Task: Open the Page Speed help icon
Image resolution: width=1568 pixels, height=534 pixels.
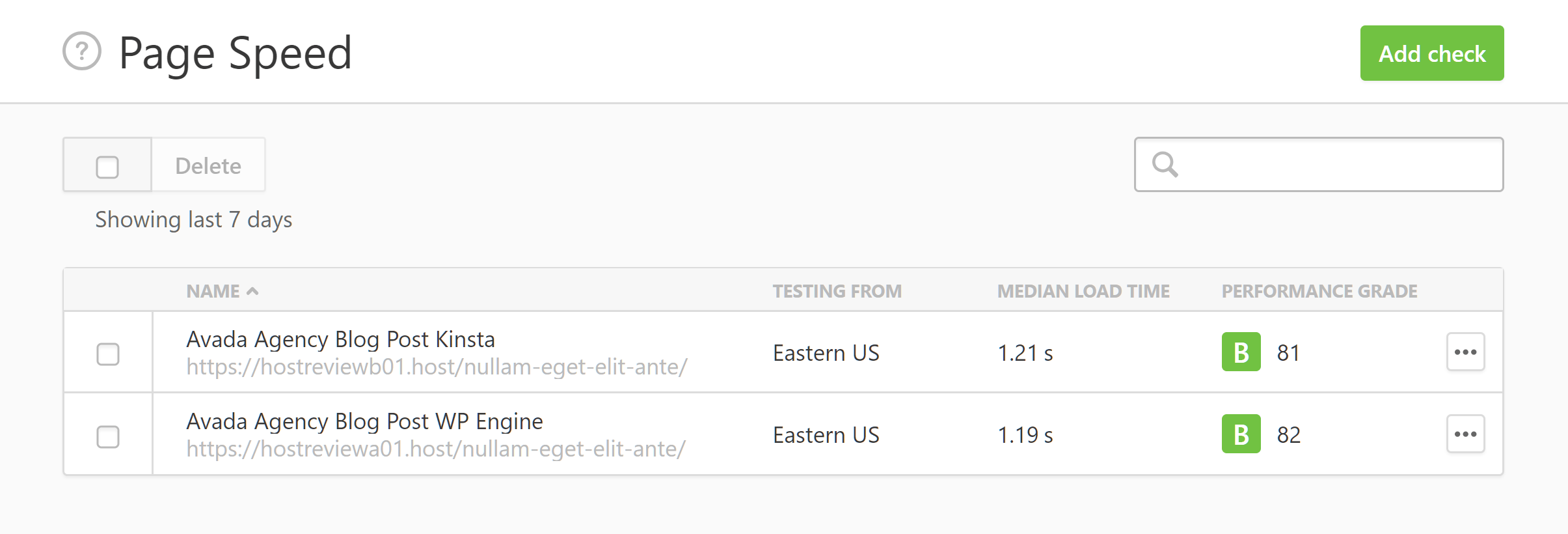Action: (x=82, y=51)
